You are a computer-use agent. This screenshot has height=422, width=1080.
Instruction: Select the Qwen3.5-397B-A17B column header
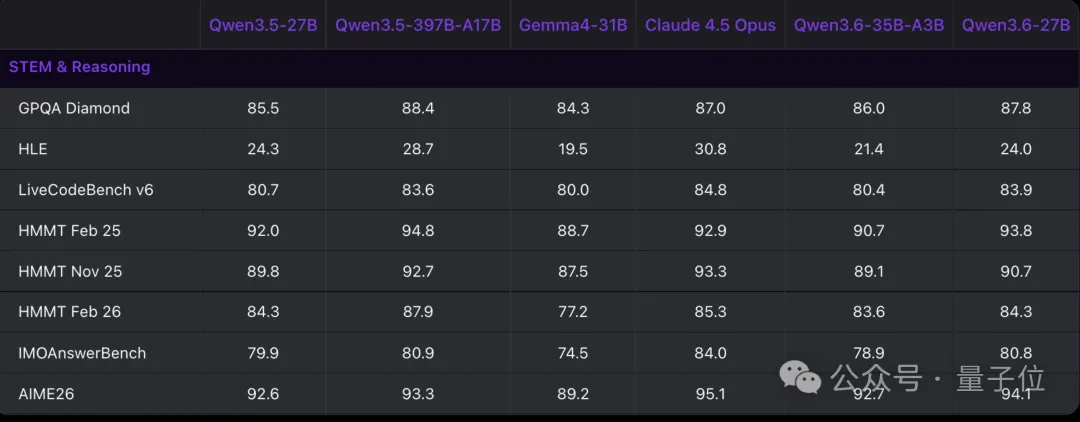[418, 25]
